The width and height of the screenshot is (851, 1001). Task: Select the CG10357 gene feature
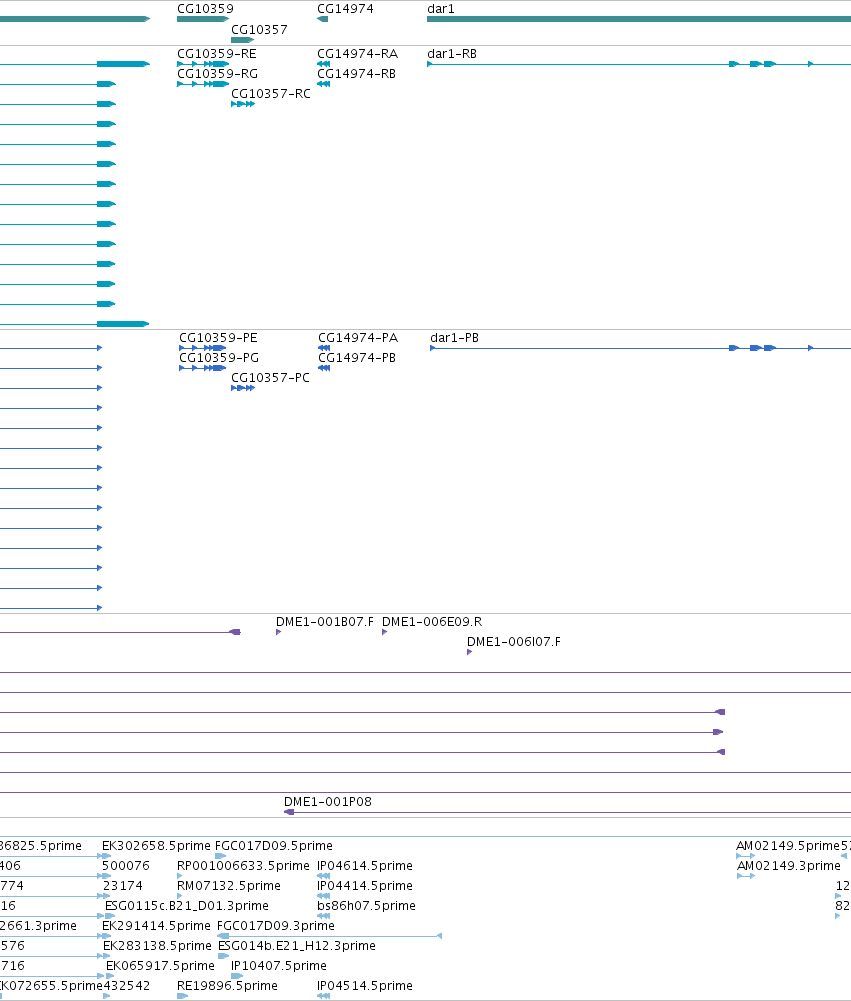242,40
